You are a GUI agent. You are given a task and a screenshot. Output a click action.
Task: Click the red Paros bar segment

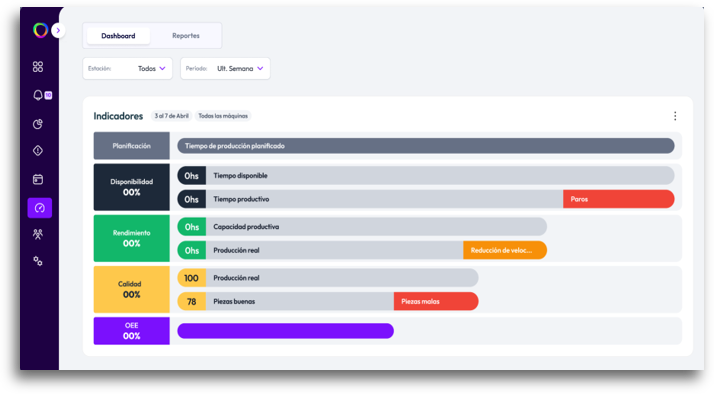click(x=618, y=199)
